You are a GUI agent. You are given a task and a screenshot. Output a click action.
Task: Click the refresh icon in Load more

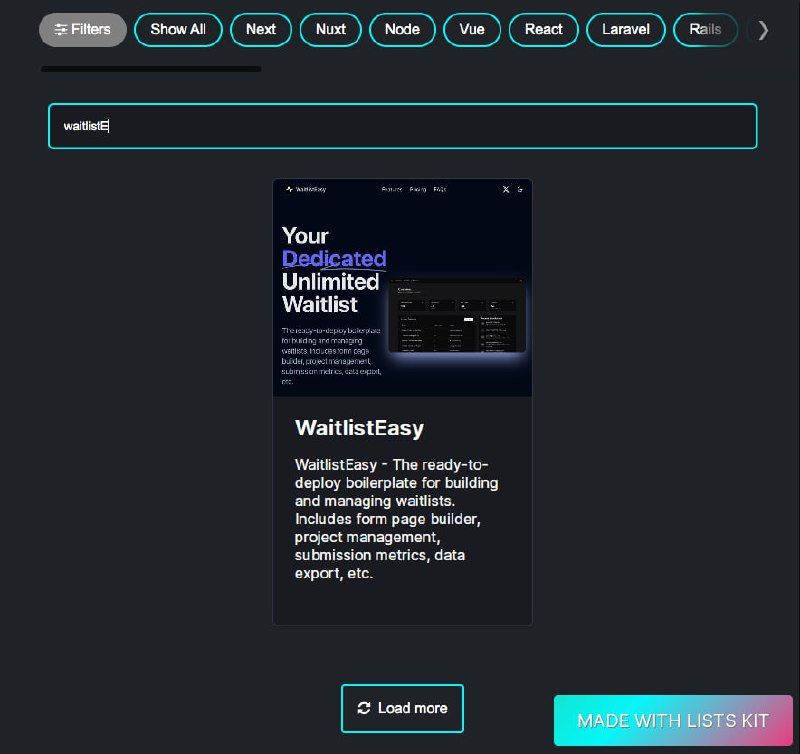364,708
